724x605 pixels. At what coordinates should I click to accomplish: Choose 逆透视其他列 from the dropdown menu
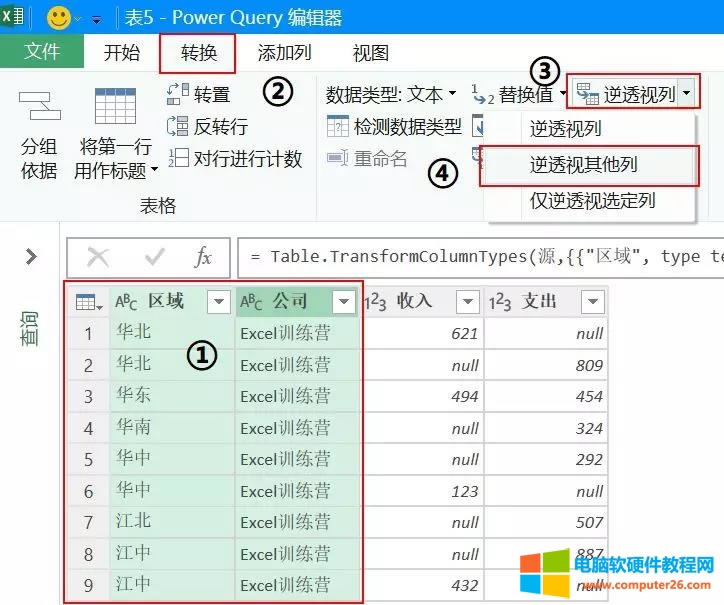(589, 165)
